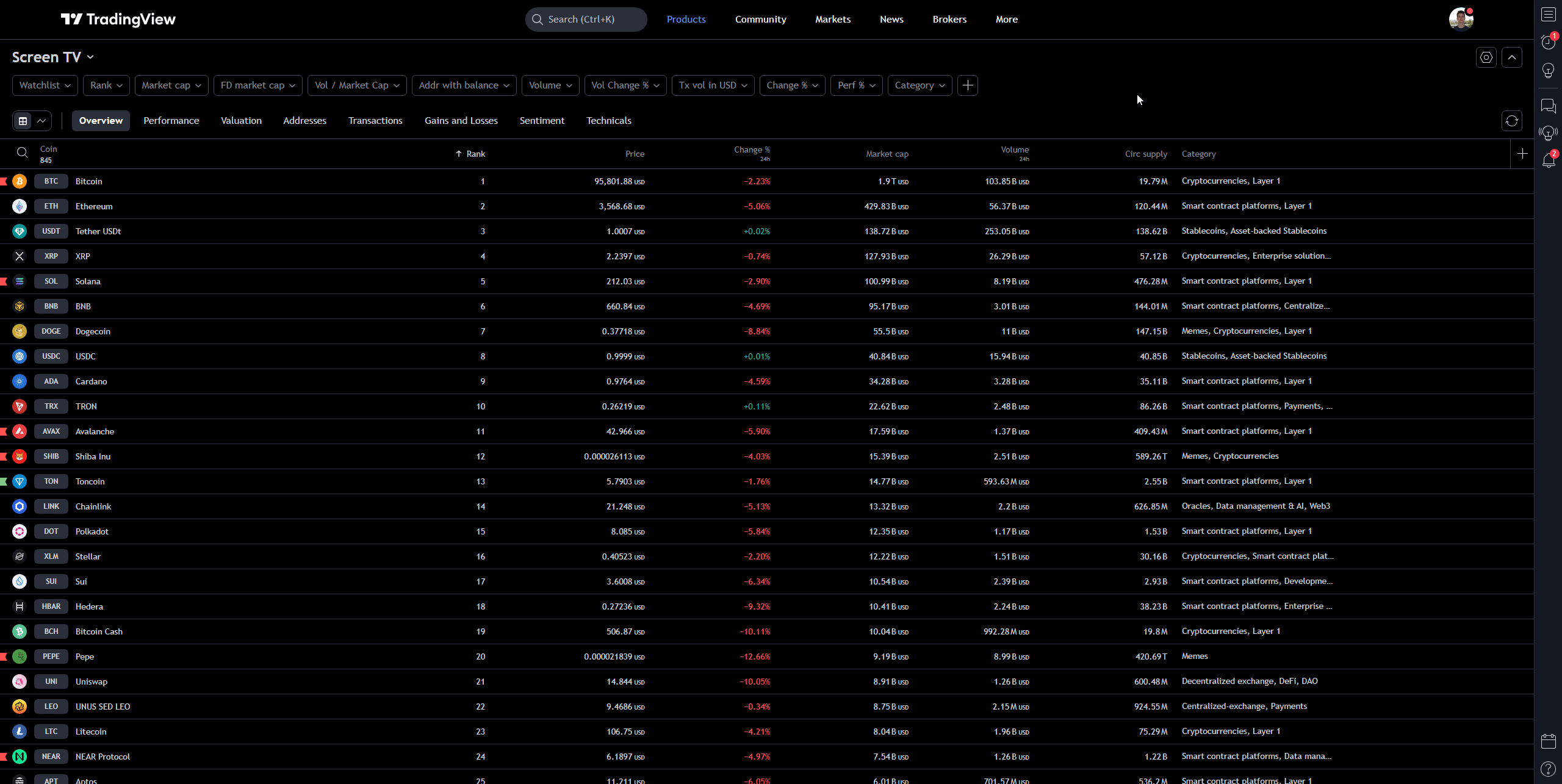Open the alerts clock icon in right sidebar
Screen dimensions: 1562x784
pos(1548,42)
